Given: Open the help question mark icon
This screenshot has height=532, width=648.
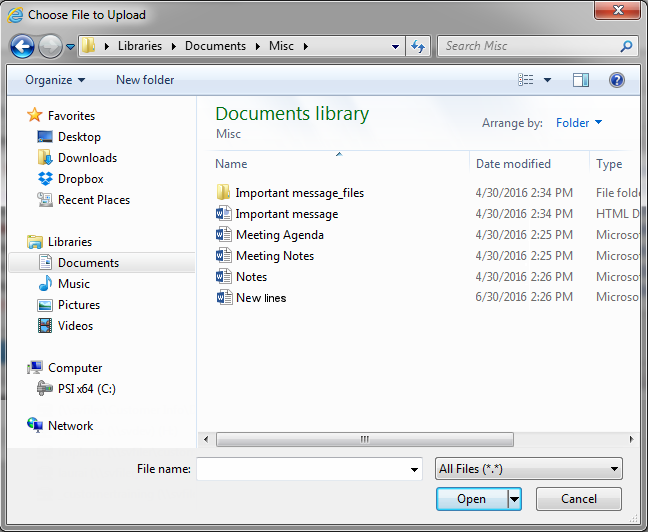Looking at the screenshot, I should 617,80.
